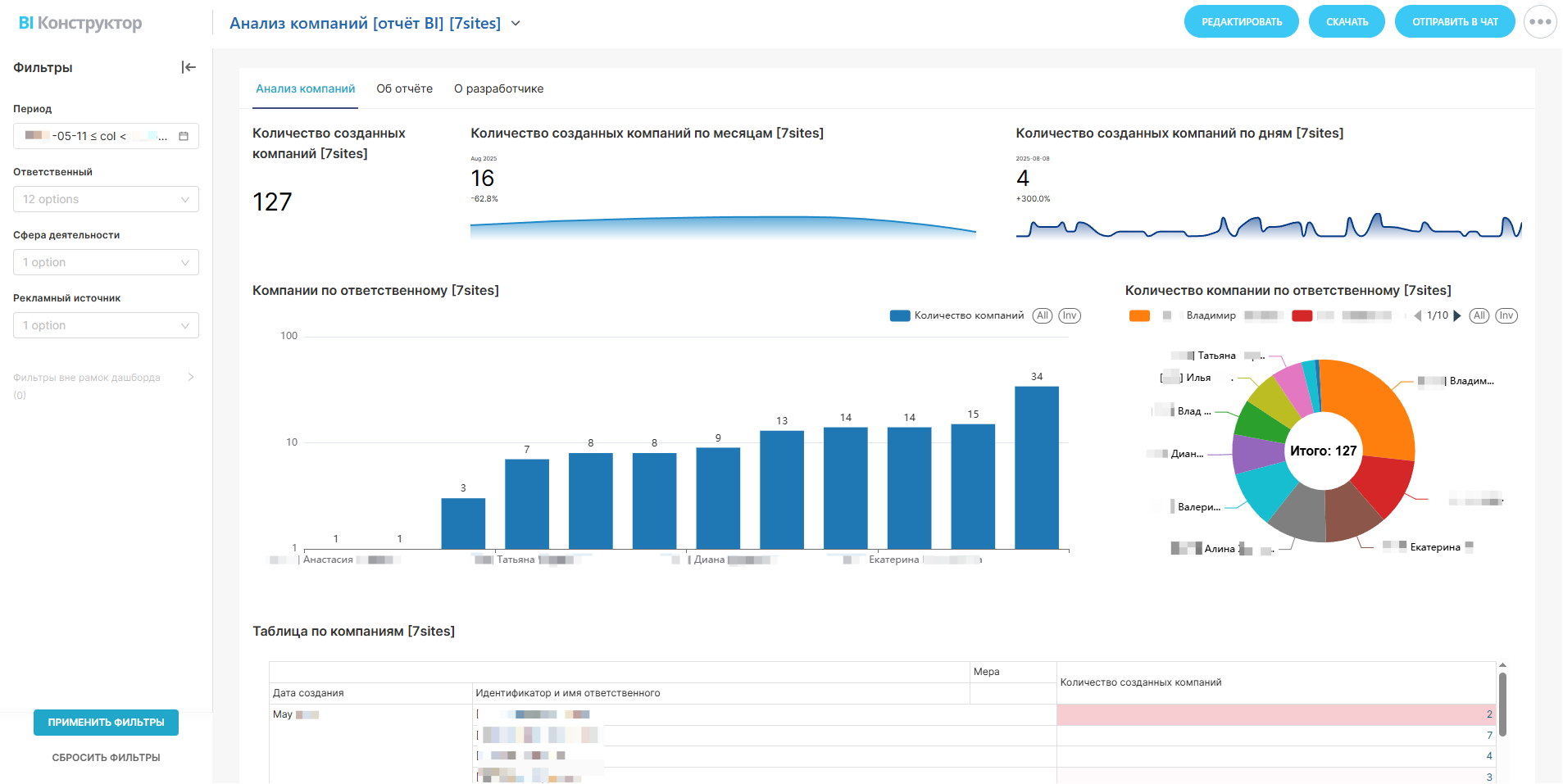Expand the report title dropdown chevron
The image size is (1563, 784).
pyautogui.click(x=516, y=24)
